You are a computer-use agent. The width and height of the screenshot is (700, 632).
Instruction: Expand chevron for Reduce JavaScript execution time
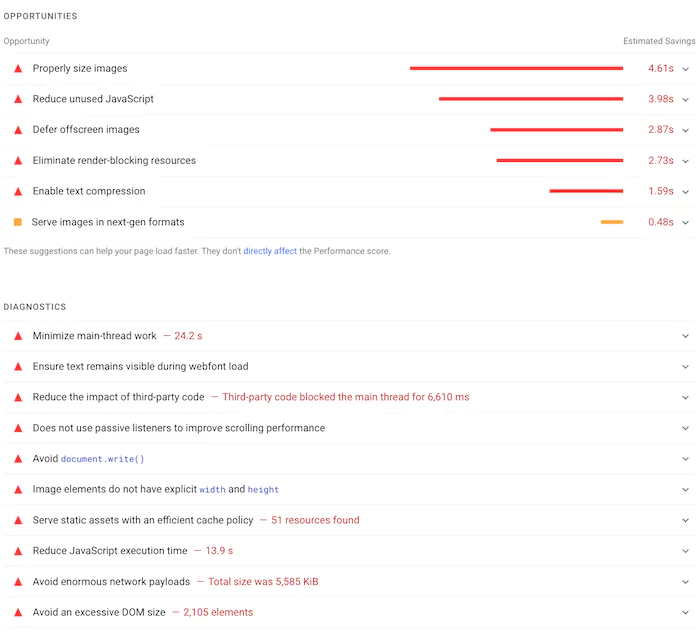[686, 551]
